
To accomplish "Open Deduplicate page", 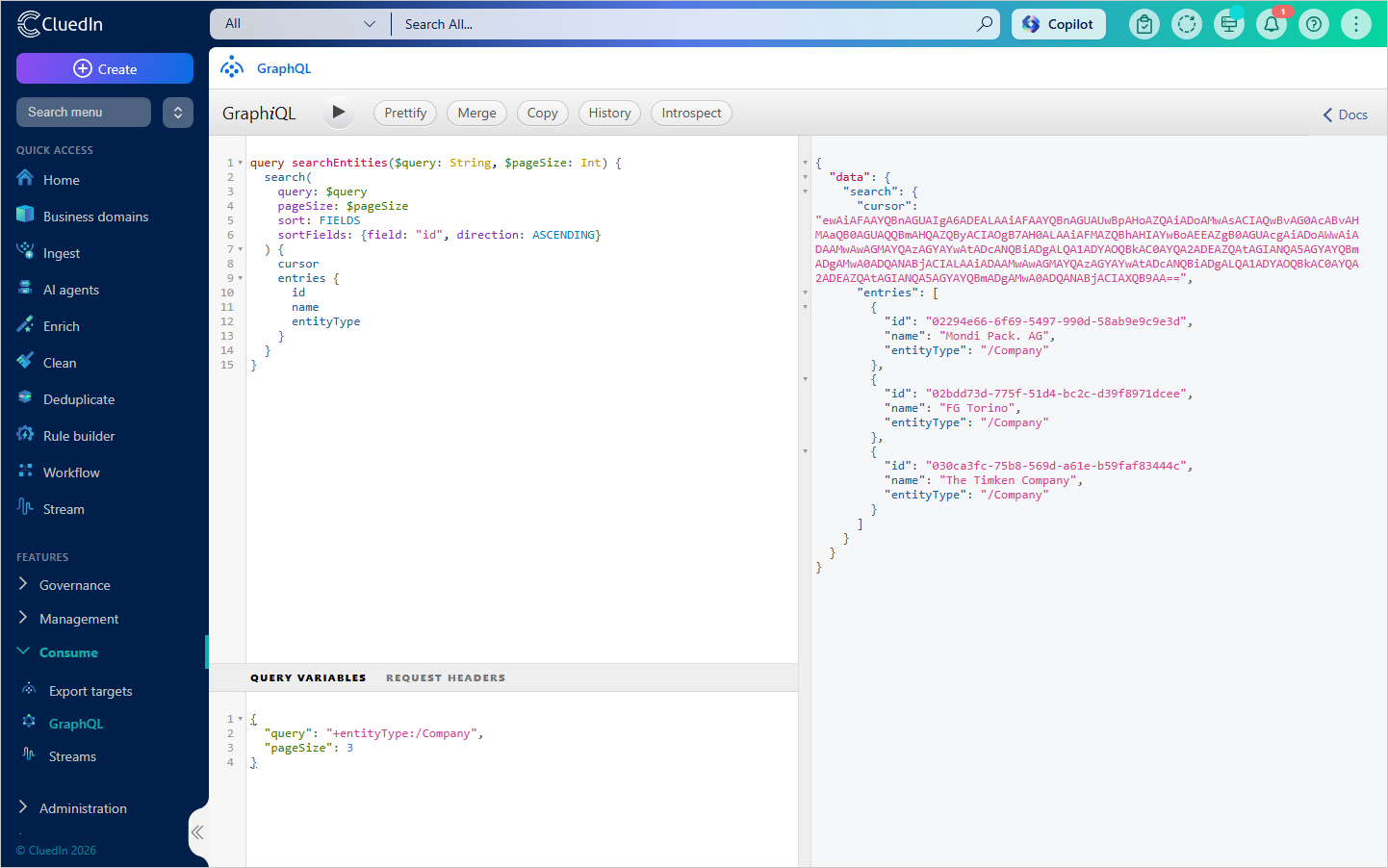I will click(78, 399).
